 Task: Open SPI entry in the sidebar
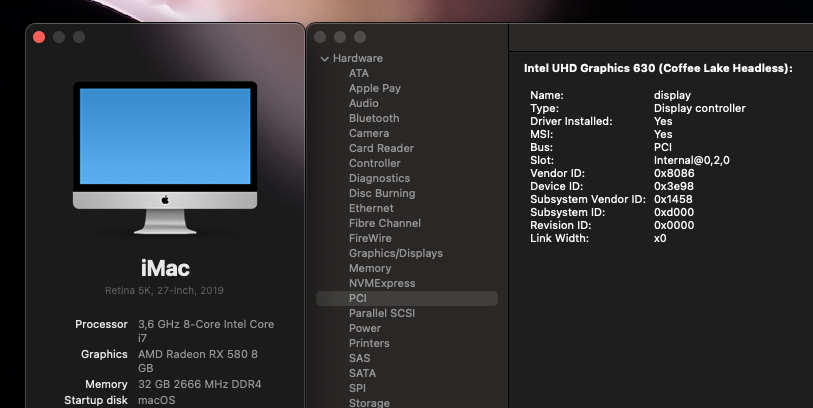pyautogui.click(x=357, y=389)
